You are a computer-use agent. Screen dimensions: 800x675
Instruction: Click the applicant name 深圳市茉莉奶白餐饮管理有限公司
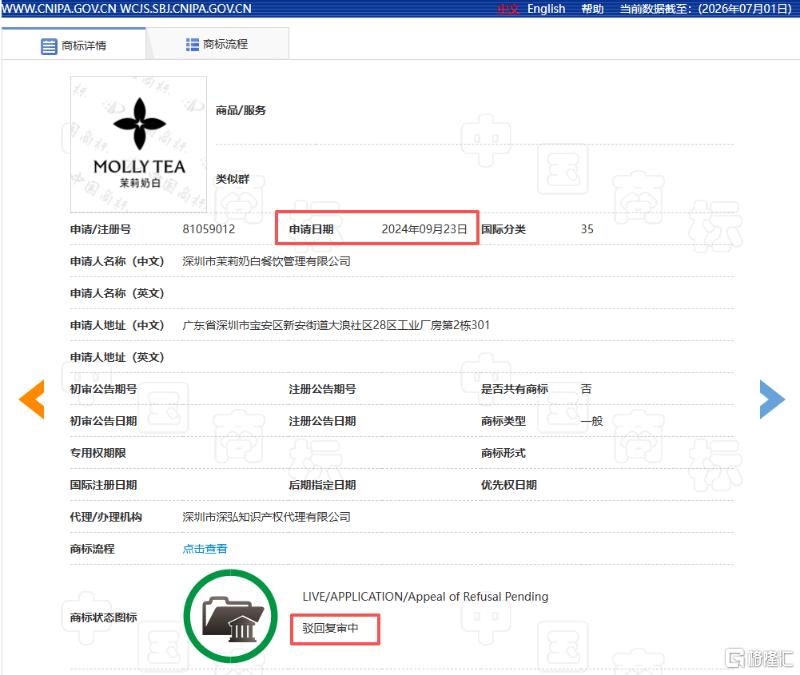[x=266, y=261]
